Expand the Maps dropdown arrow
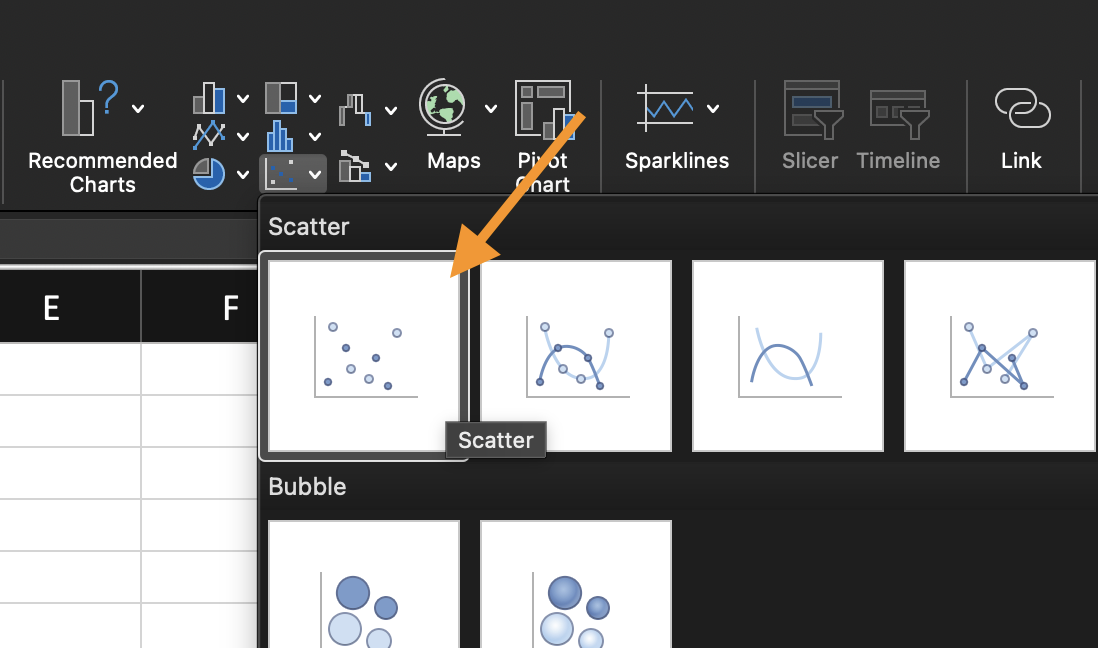 pos(491,108)
